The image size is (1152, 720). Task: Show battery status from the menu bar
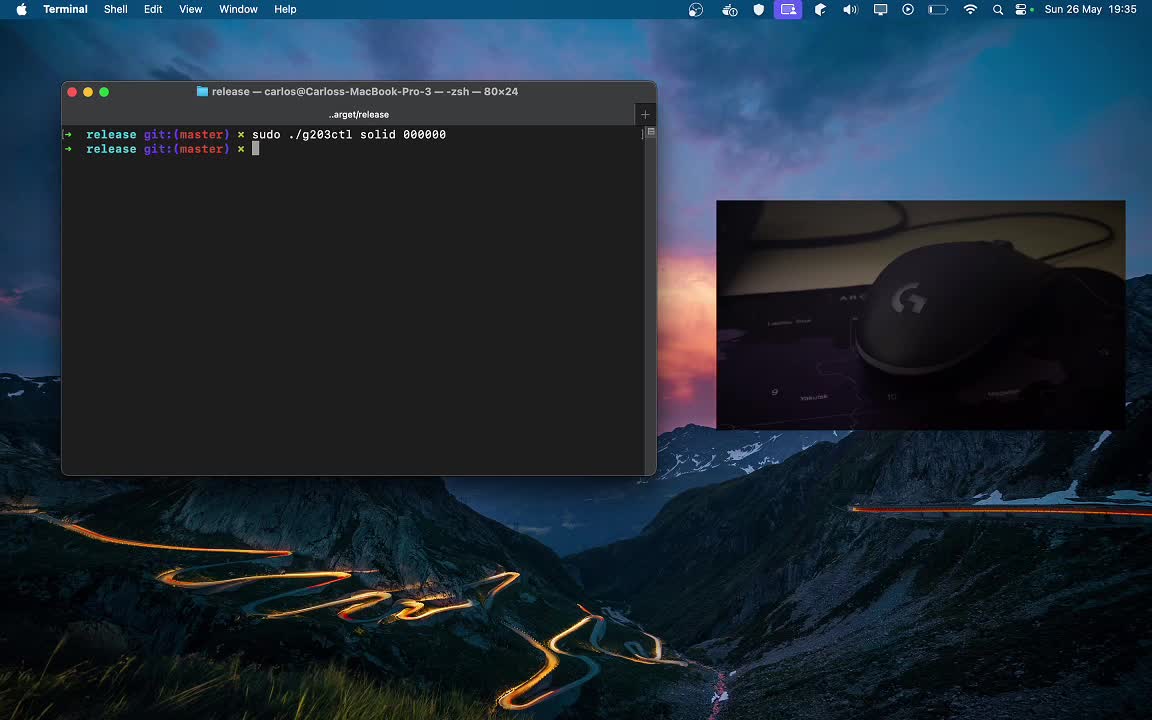(938, 10)
